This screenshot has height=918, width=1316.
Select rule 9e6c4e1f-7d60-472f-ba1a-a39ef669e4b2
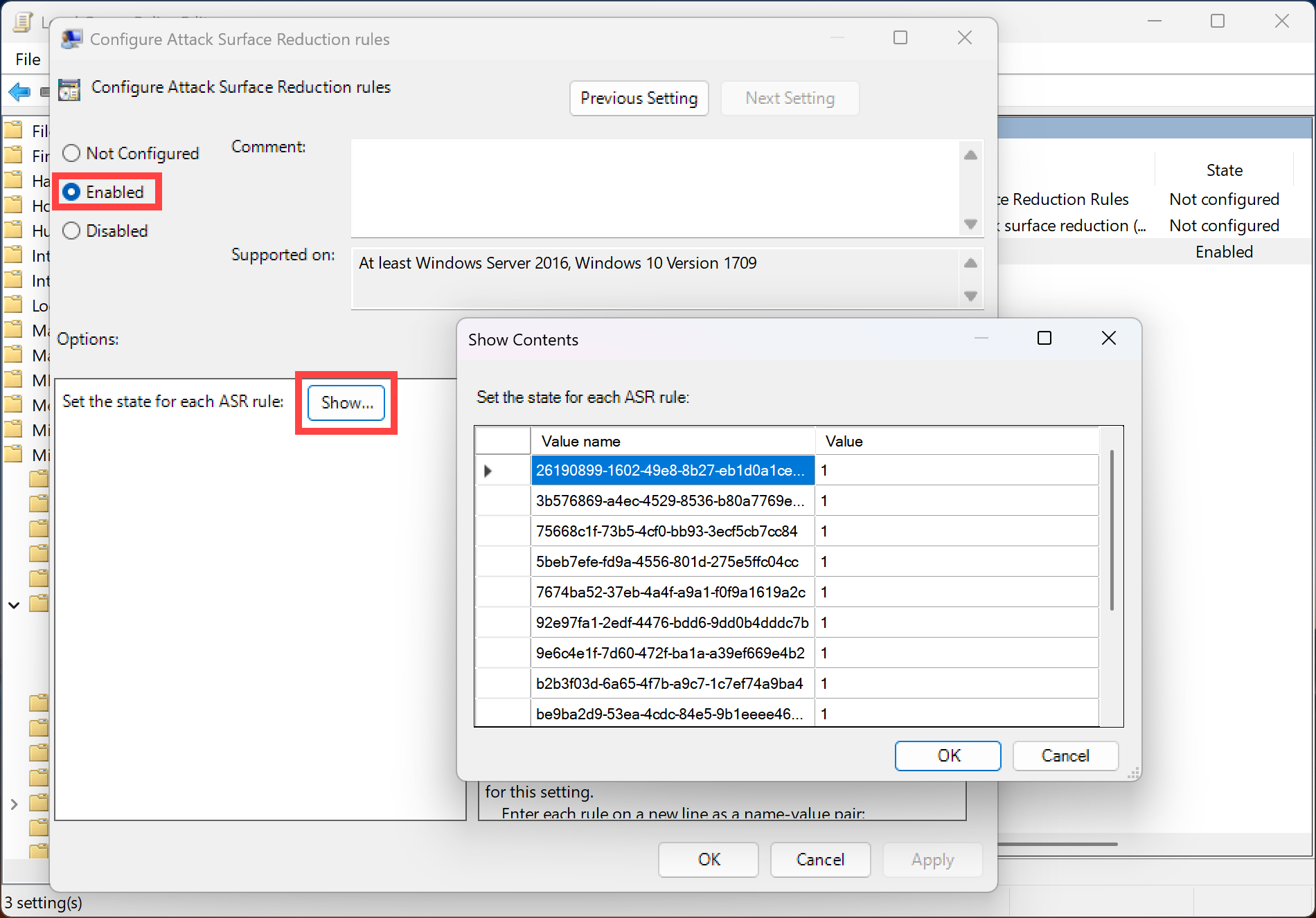[x=673, y=653]
